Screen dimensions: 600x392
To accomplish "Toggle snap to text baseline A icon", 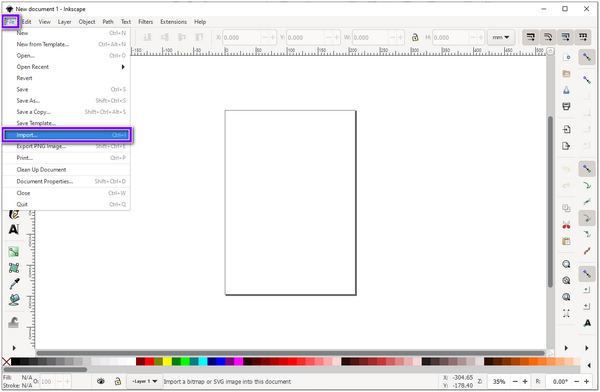I will [x=587, y=323].
